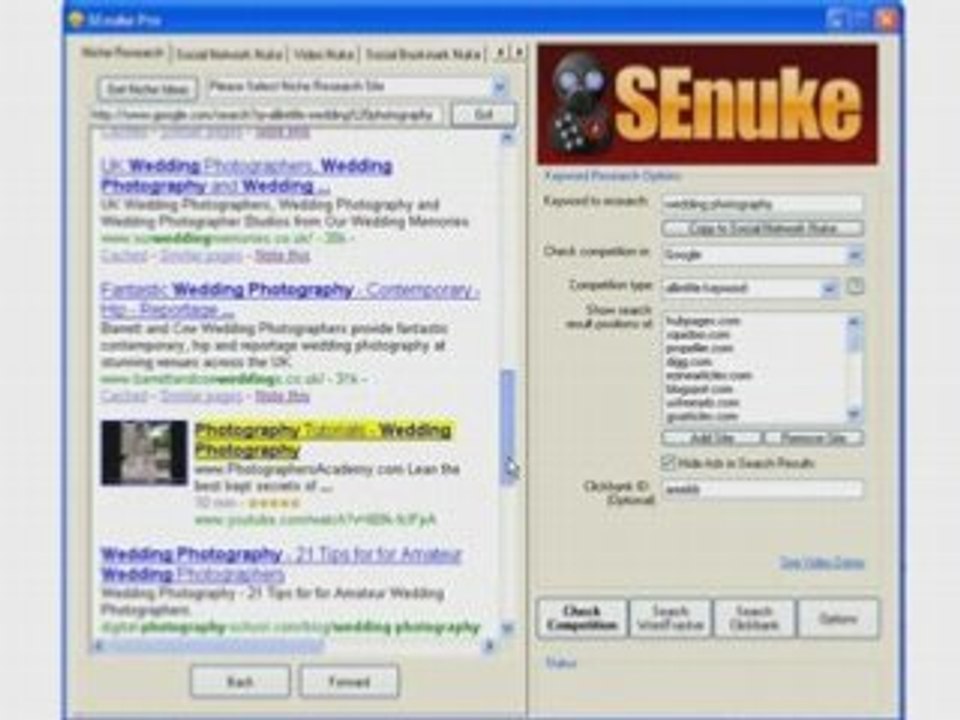Click the help icon beside Competition type
960x720 pixels.
[x=855, y=286]
